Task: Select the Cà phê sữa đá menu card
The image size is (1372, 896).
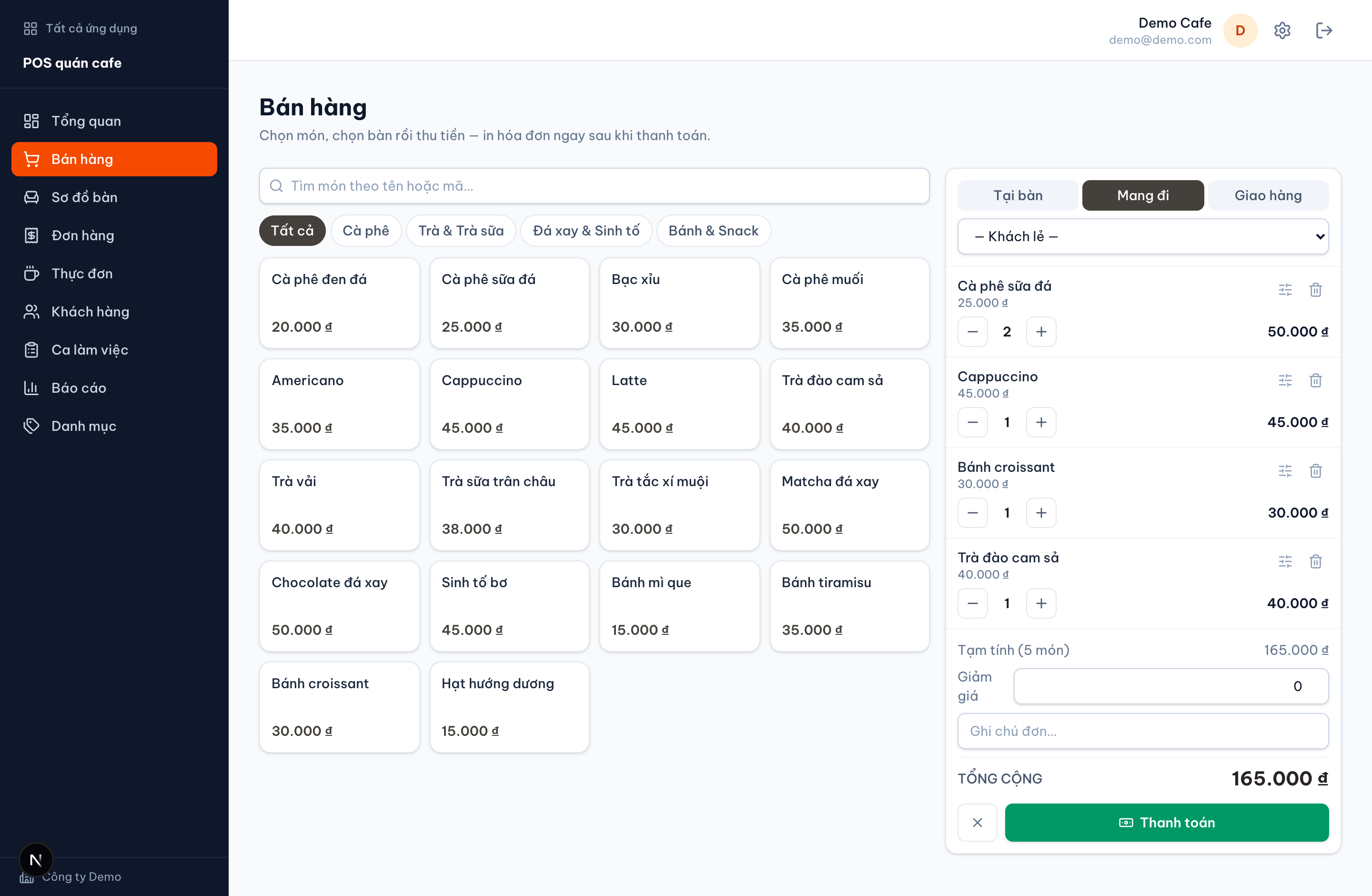Action: [x=510, y=303]
